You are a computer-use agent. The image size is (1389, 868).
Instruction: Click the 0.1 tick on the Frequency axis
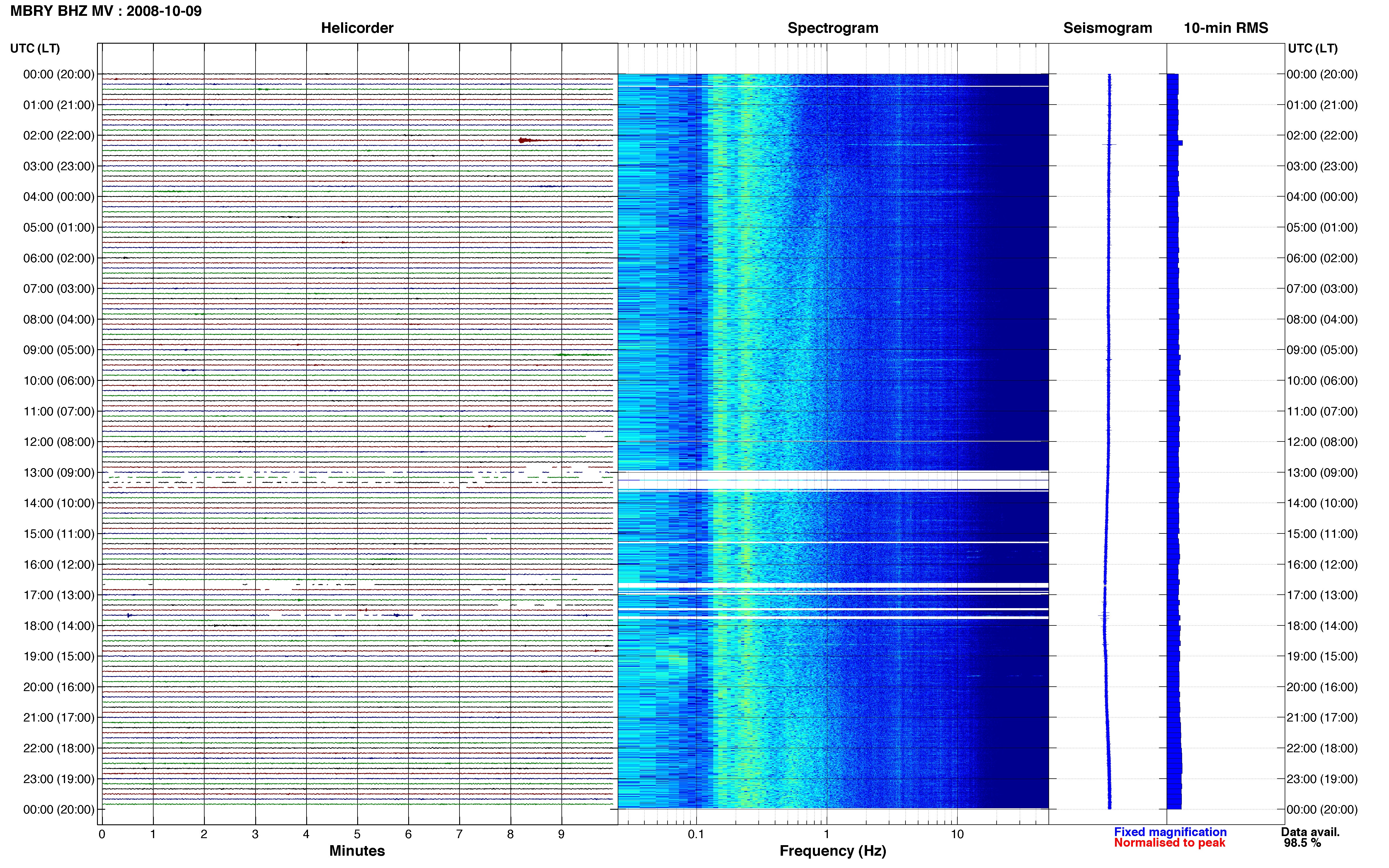tap(696, 834)
